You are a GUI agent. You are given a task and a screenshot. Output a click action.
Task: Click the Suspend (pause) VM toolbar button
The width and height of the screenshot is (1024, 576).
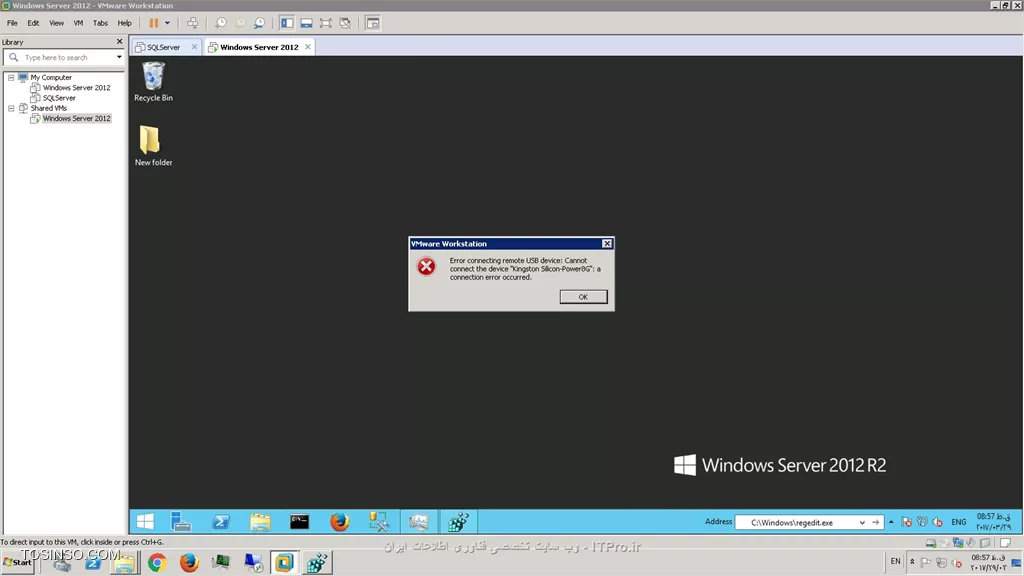153,23
